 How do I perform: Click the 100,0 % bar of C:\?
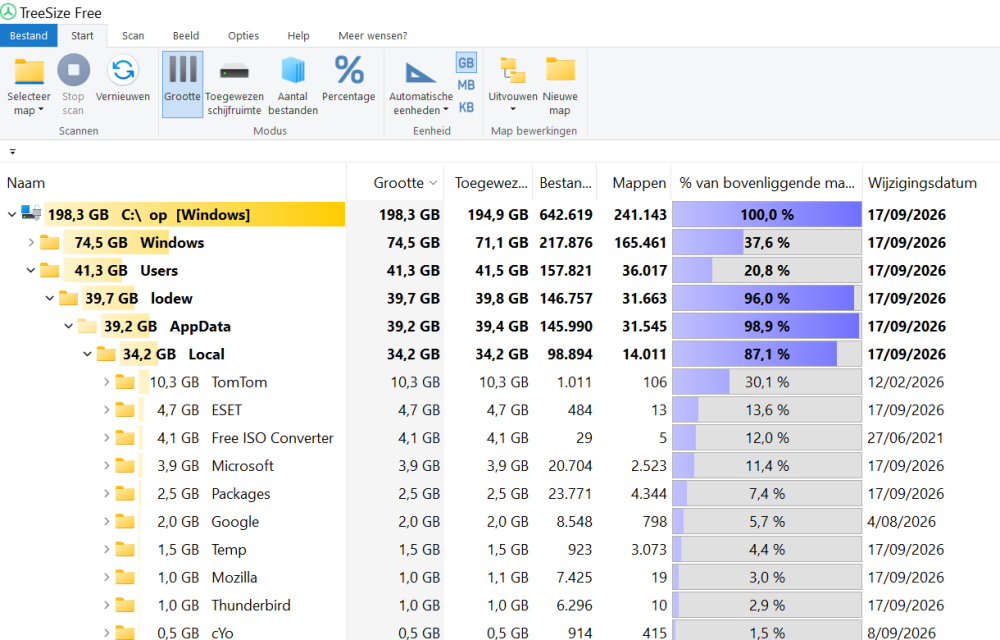(x=767, y=215)
